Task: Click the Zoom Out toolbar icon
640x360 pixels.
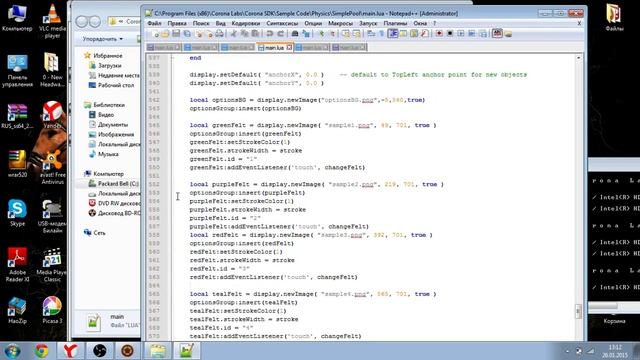Action: [x=332, y=34]
